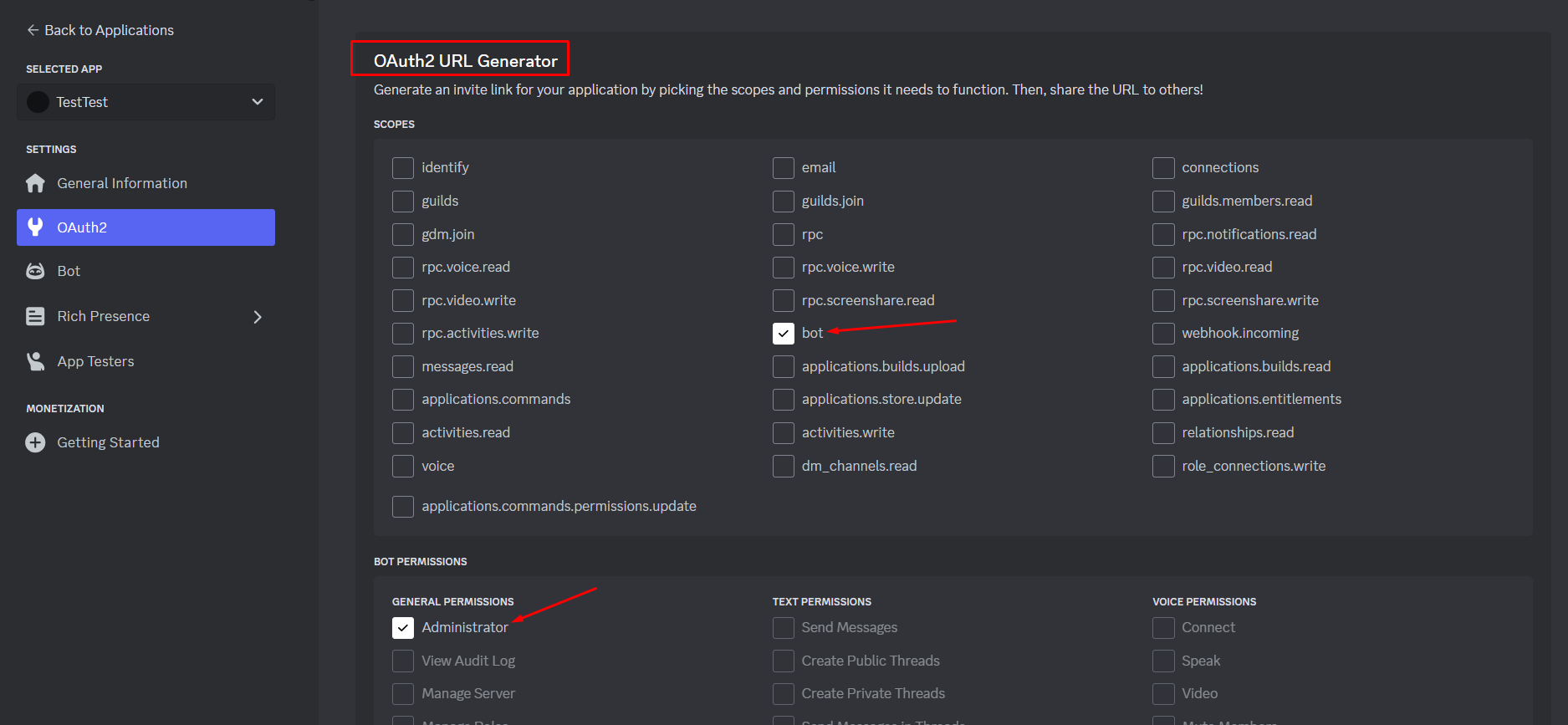Click the Rich Presence document icon
This screenshot has width=1568, height=725.
[x=35, y=316]
